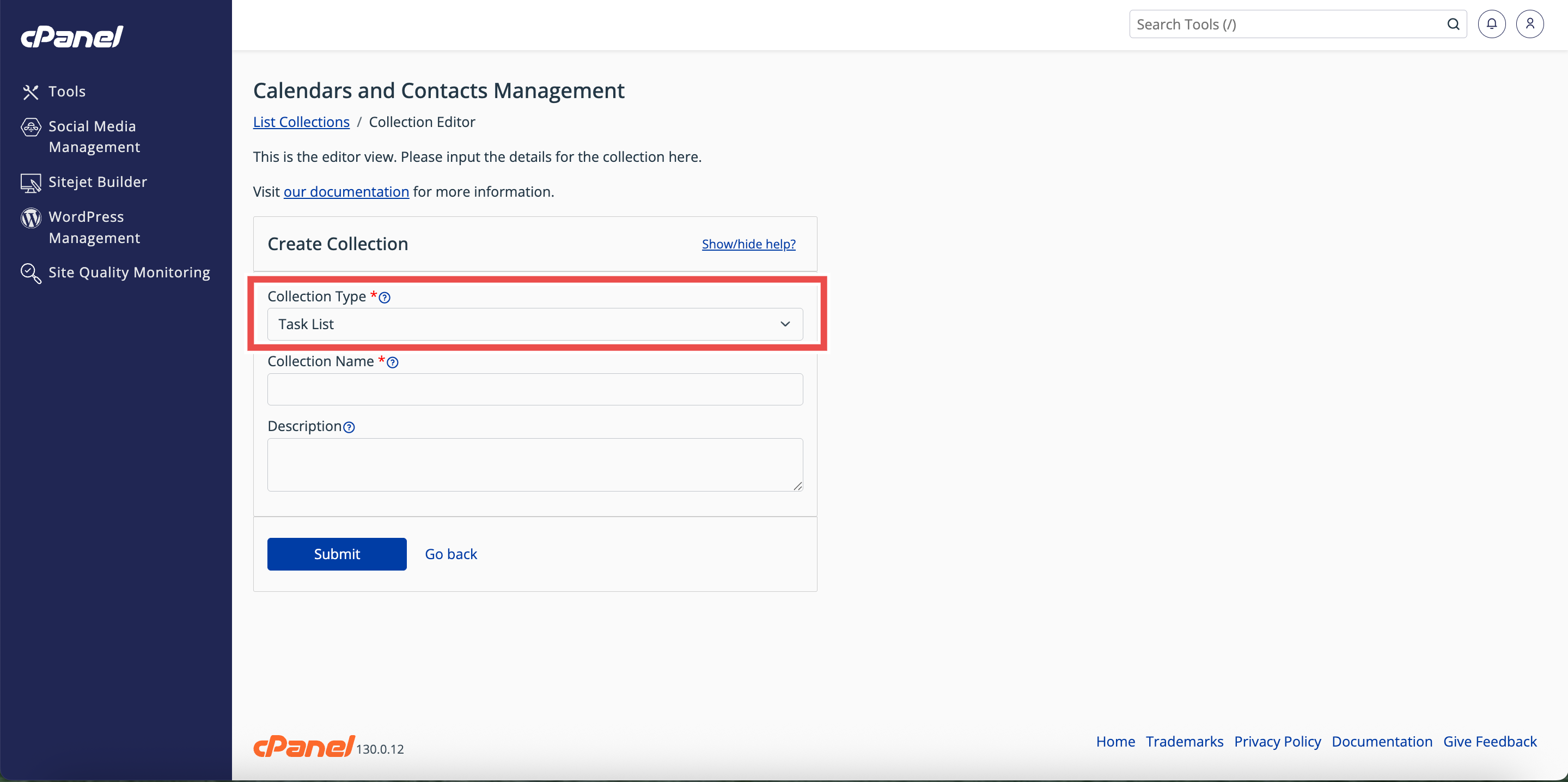Viewport: 1568px width, 782px height.
Task: Expand the Collection Type dropdown
Action: 534,324
